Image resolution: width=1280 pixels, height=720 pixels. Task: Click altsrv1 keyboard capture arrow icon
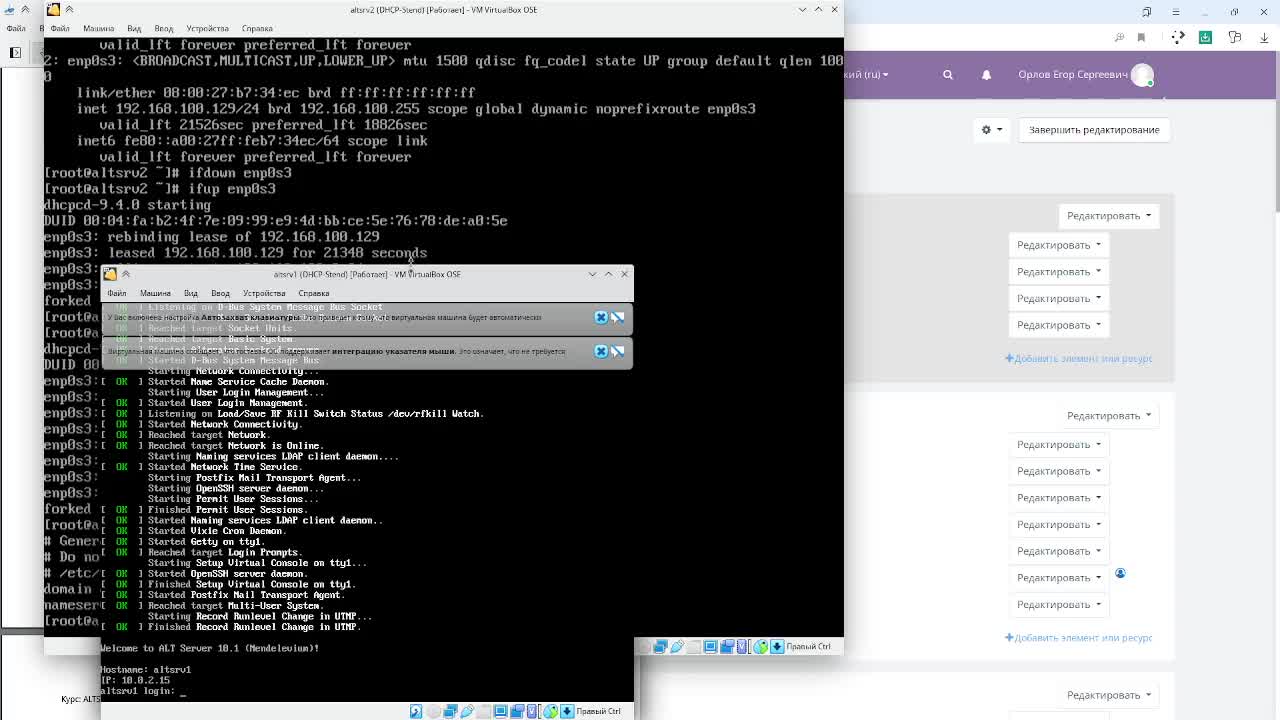tap(567, 711)
